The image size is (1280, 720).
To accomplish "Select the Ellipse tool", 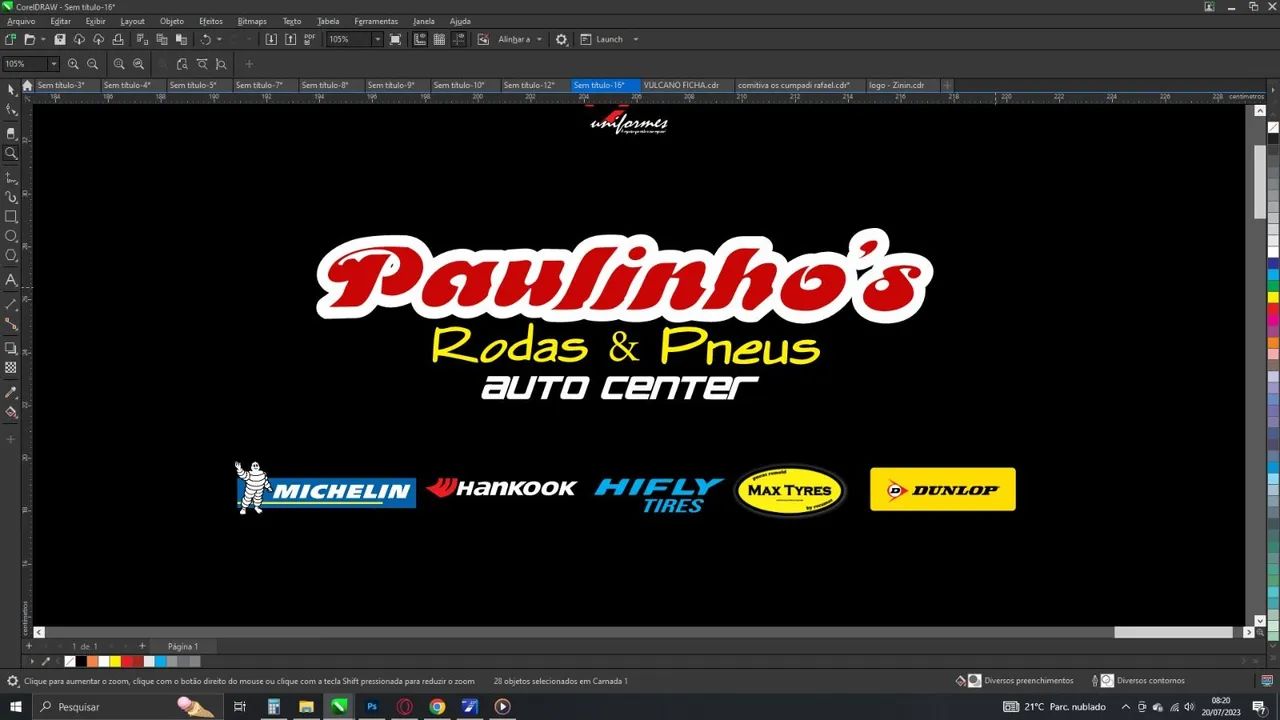I will point(11,236).
